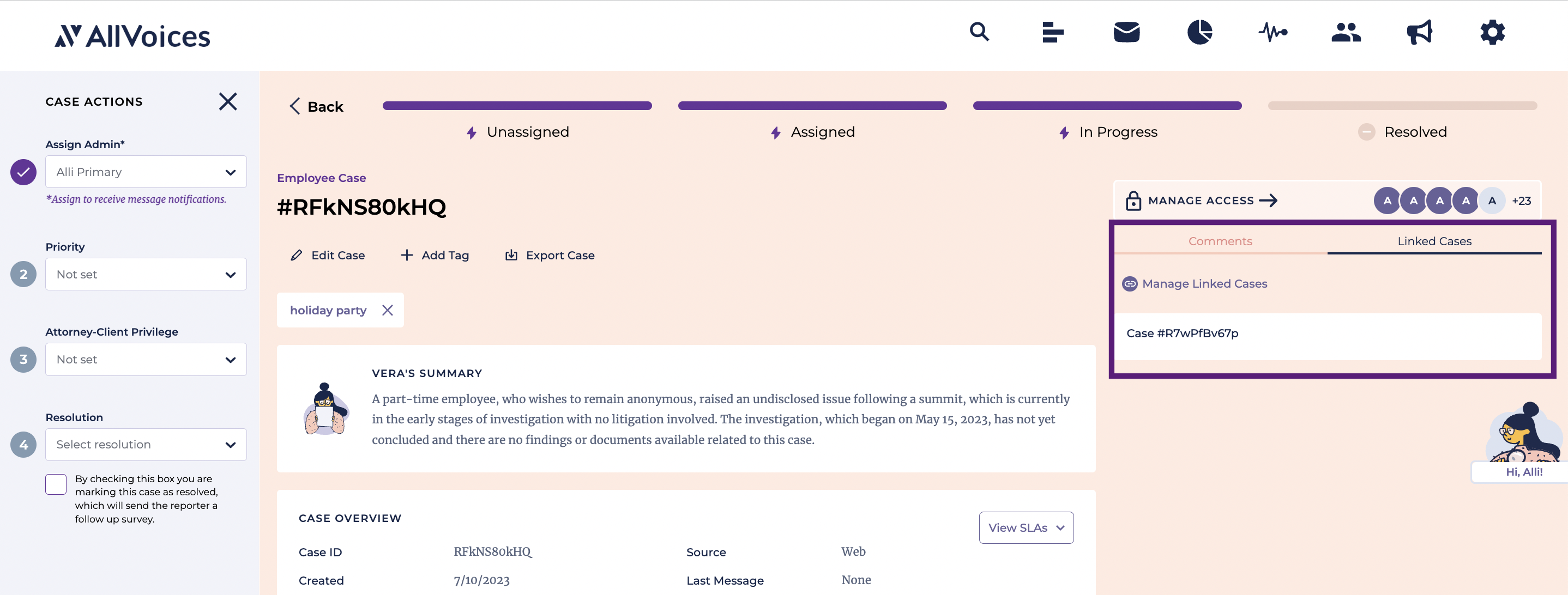
Task: Click the megaphone announcements icon
Action: [x=1419, y=32]
